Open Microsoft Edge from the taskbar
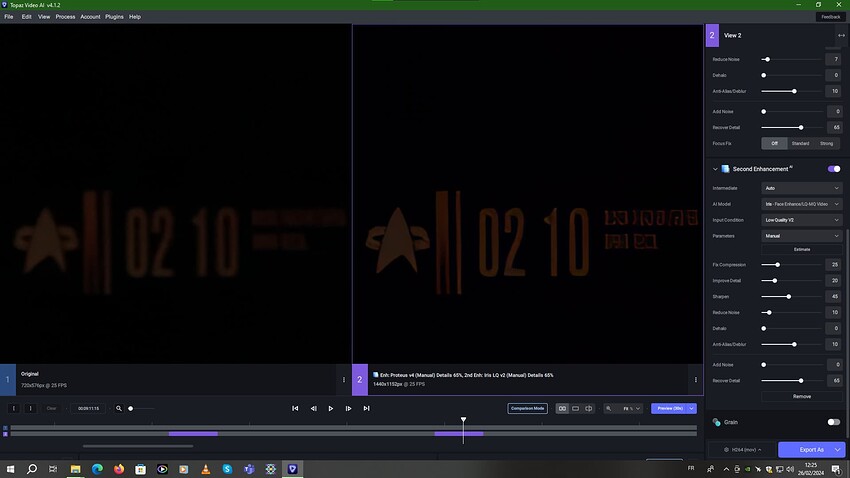The image size is (850, 478). 97,469
